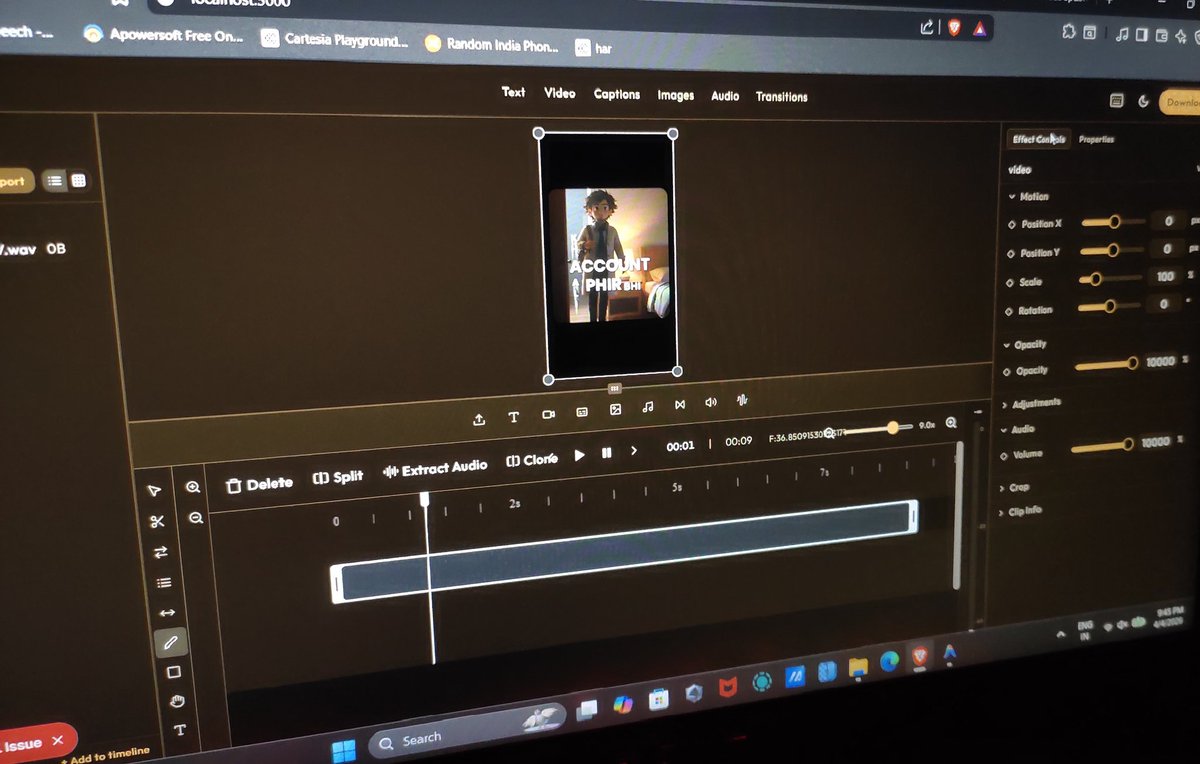Toggle dark mode moon icon
This screenshot has width=1200, height=764.
[x=1144, y=101]
